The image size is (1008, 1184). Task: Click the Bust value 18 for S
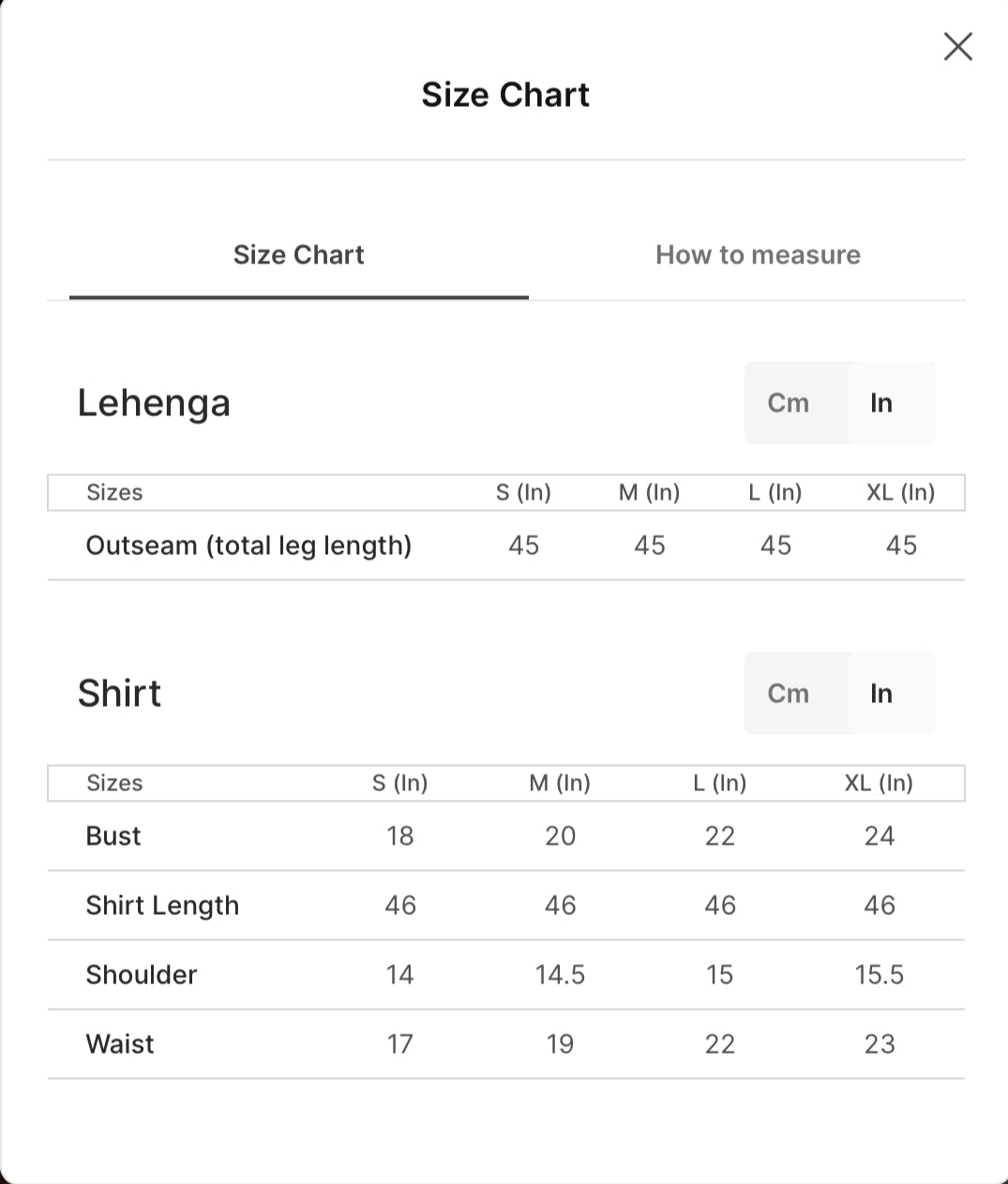tap(399, 836)
